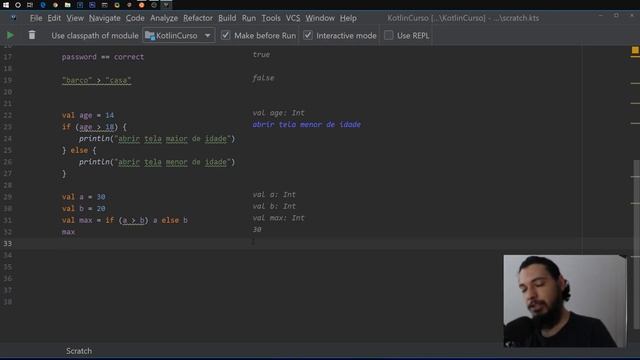Click the 'val max = if (a > b)' line
Viewport: 640px width, 360px height.
click(x=124, y=220)
